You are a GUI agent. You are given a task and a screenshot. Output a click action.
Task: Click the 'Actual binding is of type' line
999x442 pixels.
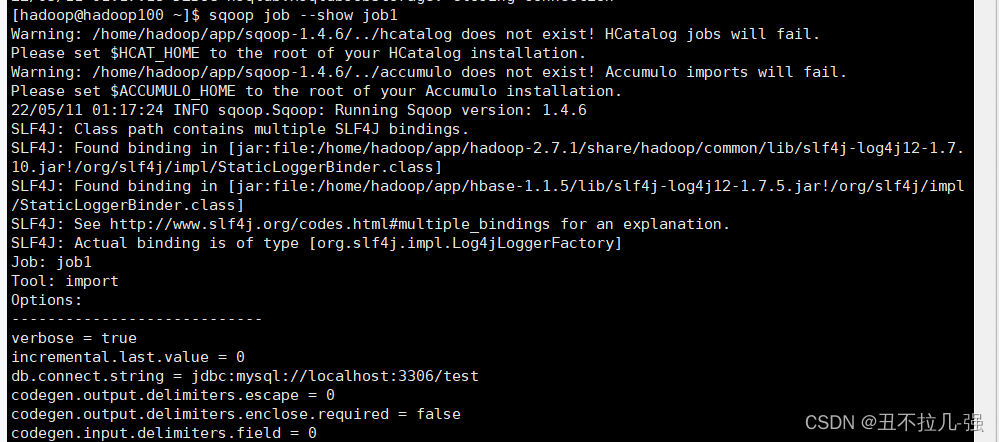tap(317, 243)
